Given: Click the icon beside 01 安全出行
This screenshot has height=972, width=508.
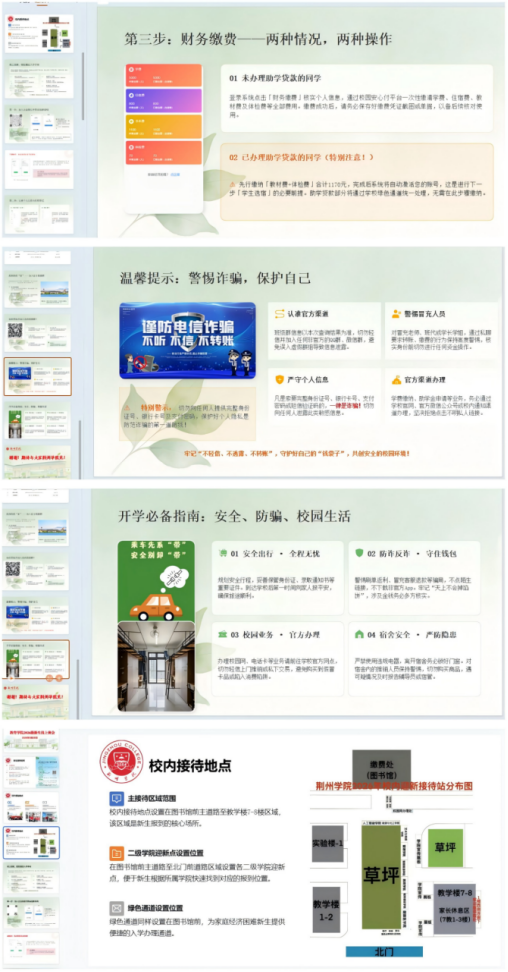Looking at the screenshot, I should pyautogui.click(x=221, y=552).
